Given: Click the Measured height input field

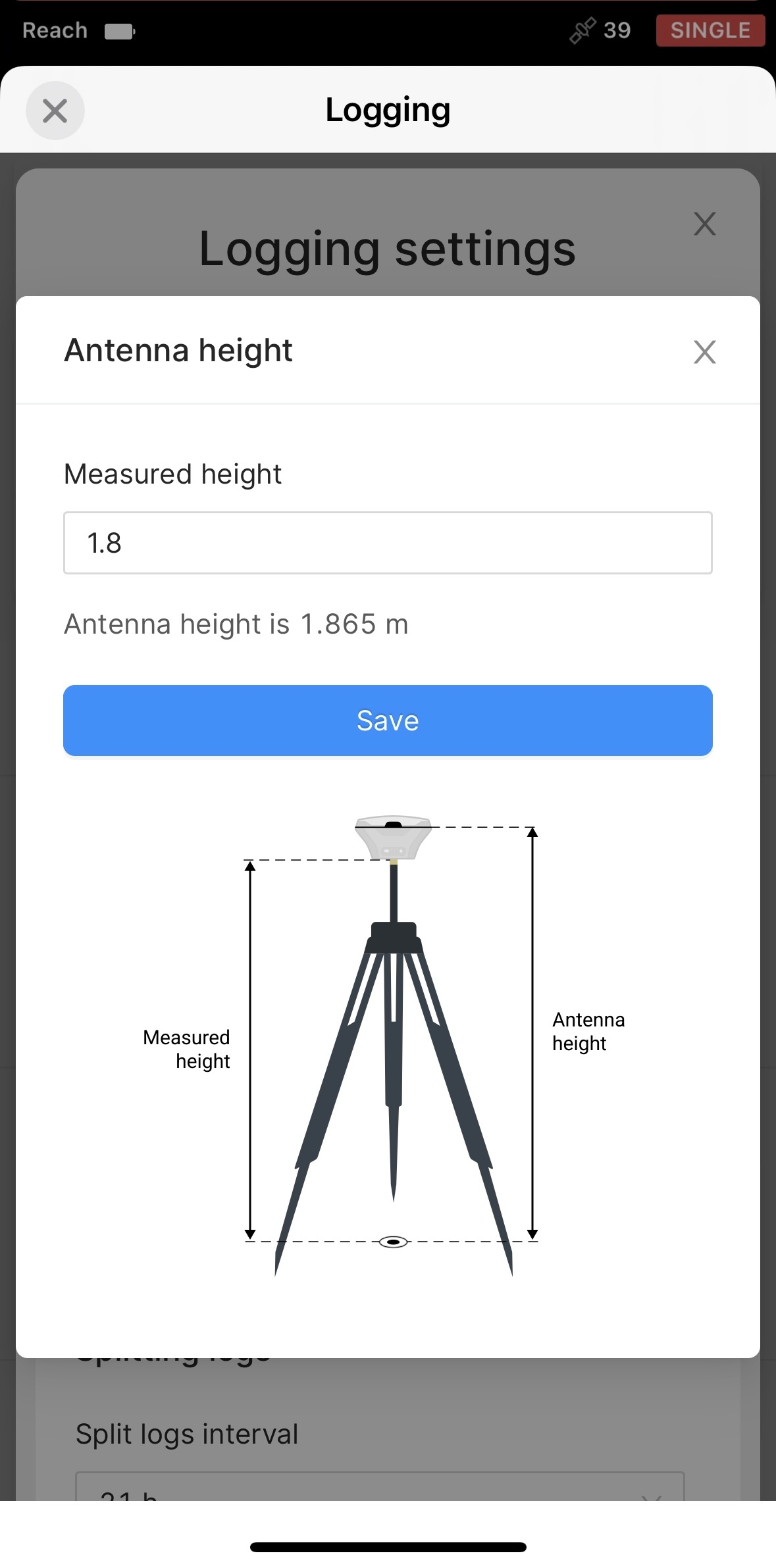Looking at the screenshot, I should click(388, 543).
